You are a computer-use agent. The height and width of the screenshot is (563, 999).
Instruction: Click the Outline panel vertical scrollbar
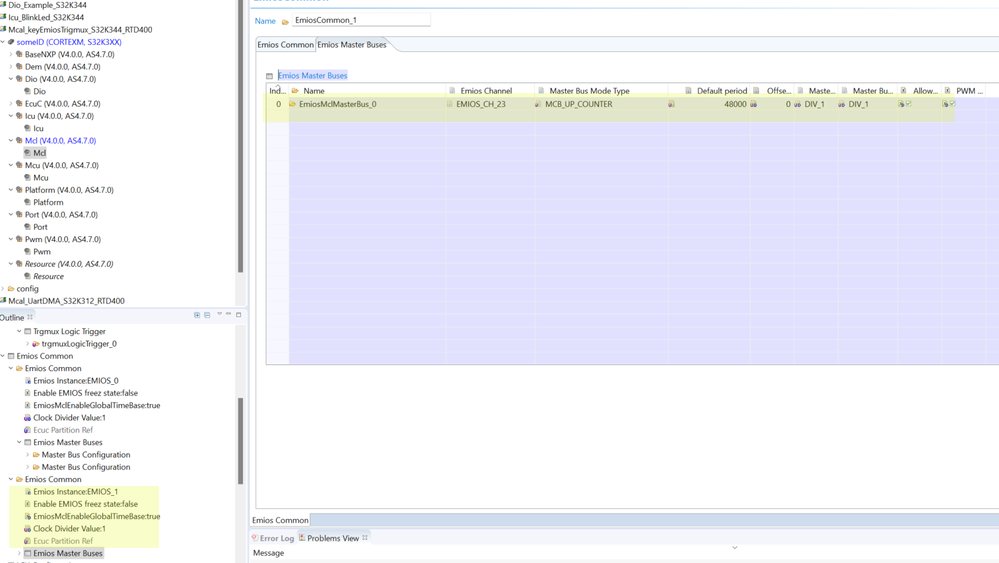pyautogui.click(x=241, y=441)
